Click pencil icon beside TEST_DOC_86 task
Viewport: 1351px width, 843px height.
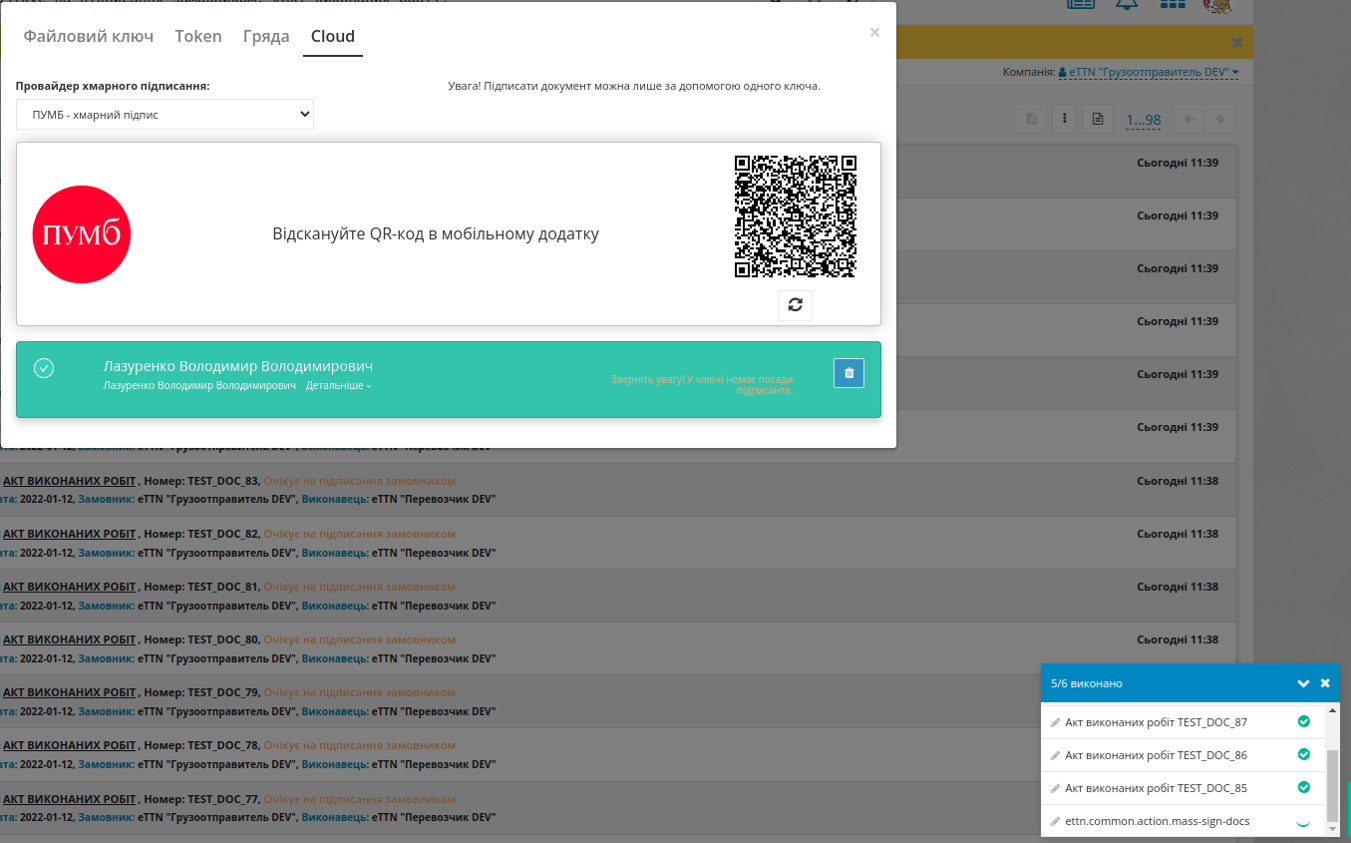tap(1055, 755)
